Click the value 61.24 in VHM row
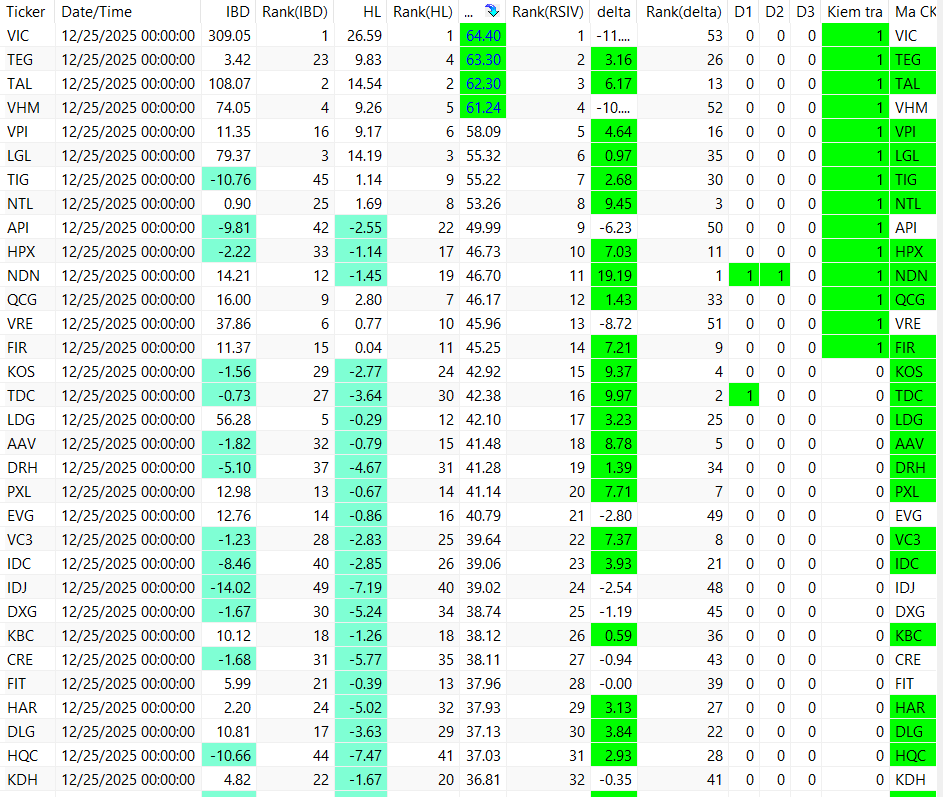The height and width of the screenshot is (797, 943). tap(483, 108)
